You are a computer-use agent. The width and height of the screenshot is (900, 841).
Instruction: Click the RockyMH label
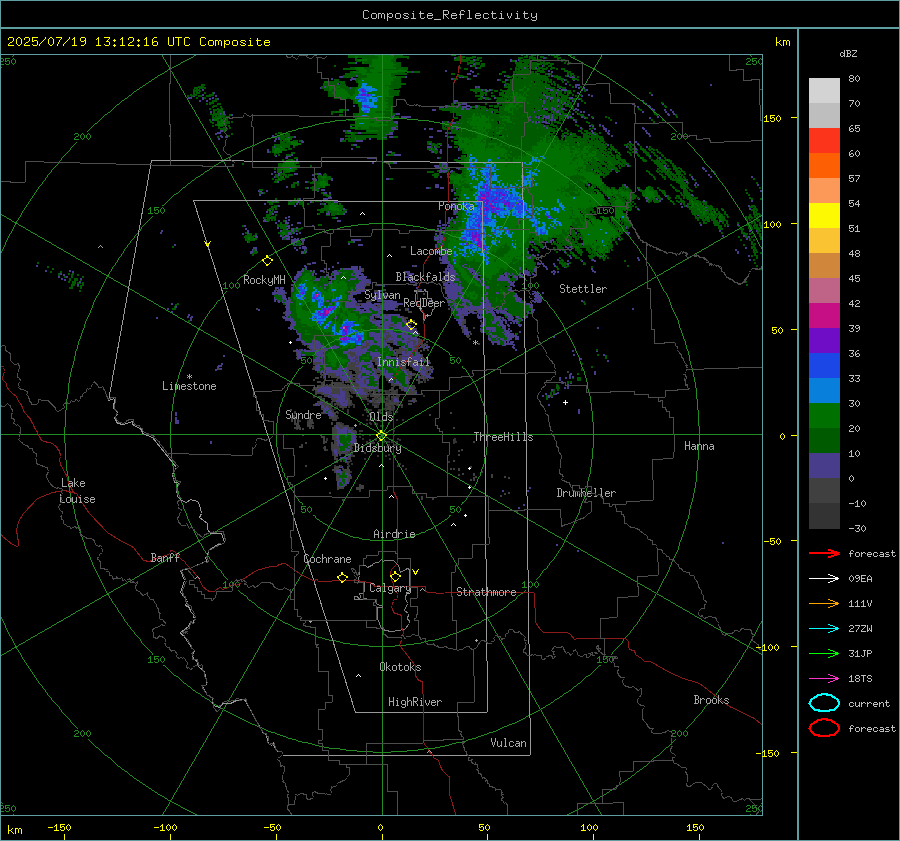pos(264,280)
